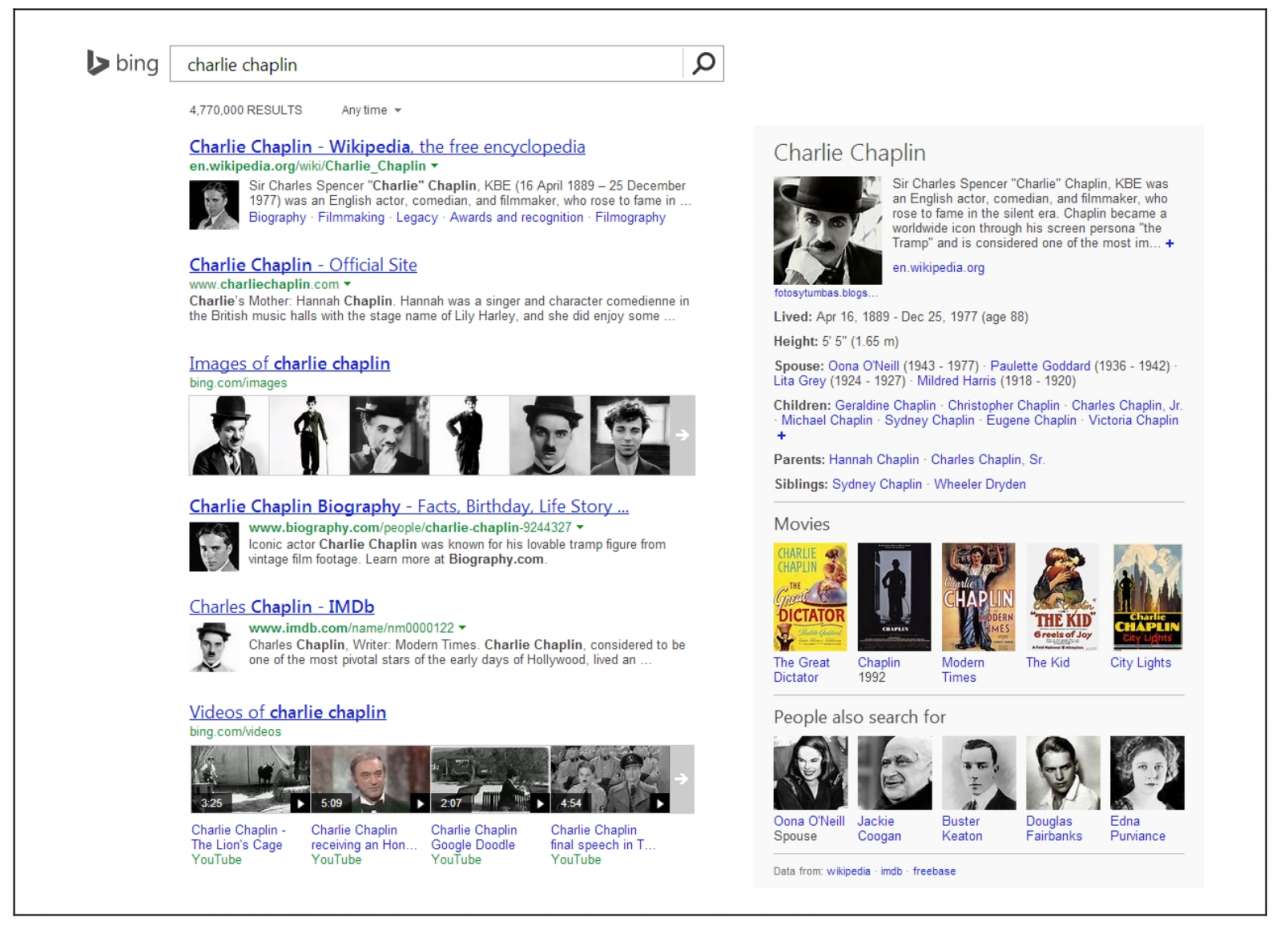This screenshot has height=929, width=1280.
Task: Jump to Biography section sublink
Action: point(277,217)
